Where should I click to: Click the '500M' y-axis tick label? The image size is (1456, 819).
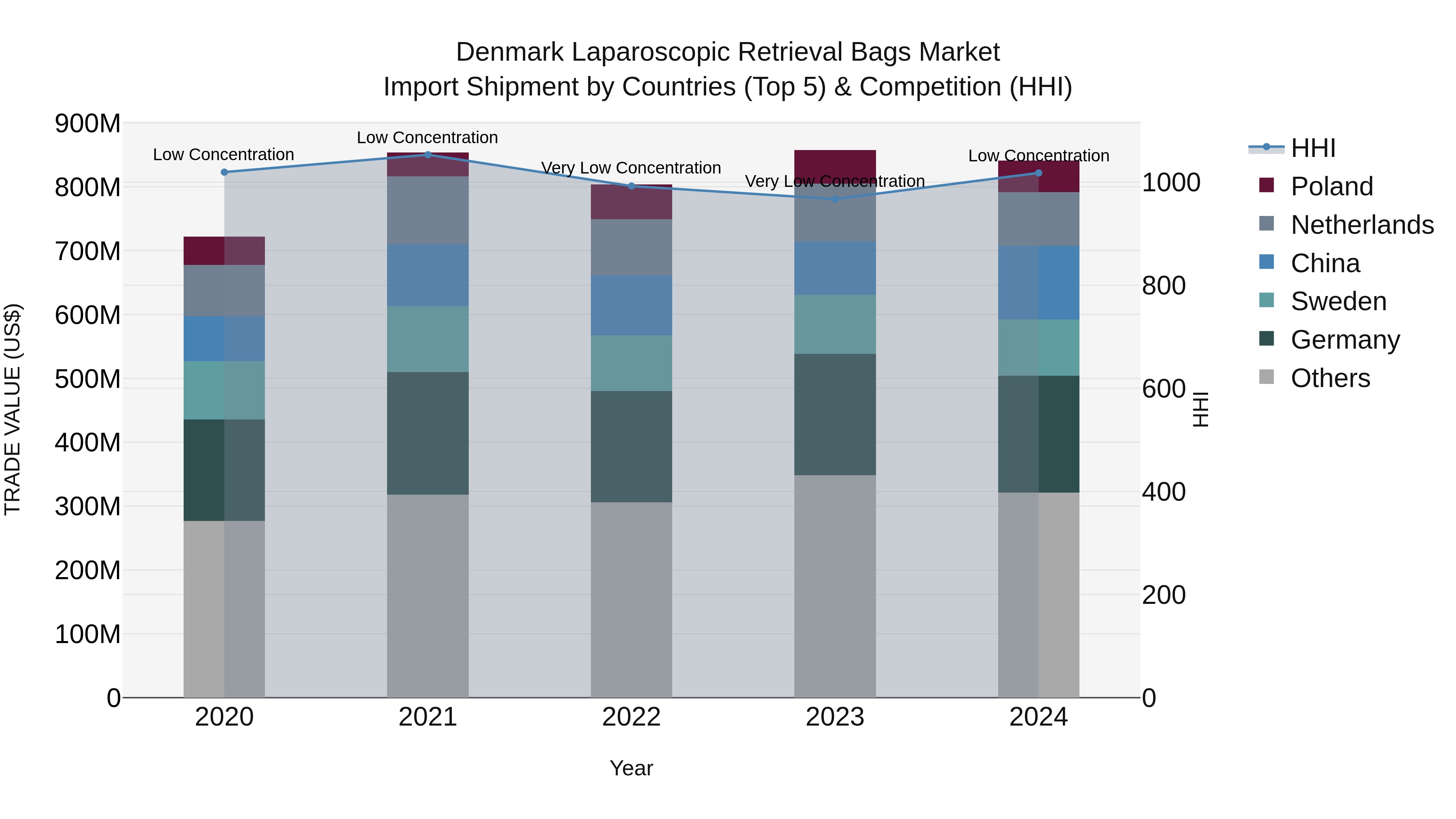tap(88, 379)
